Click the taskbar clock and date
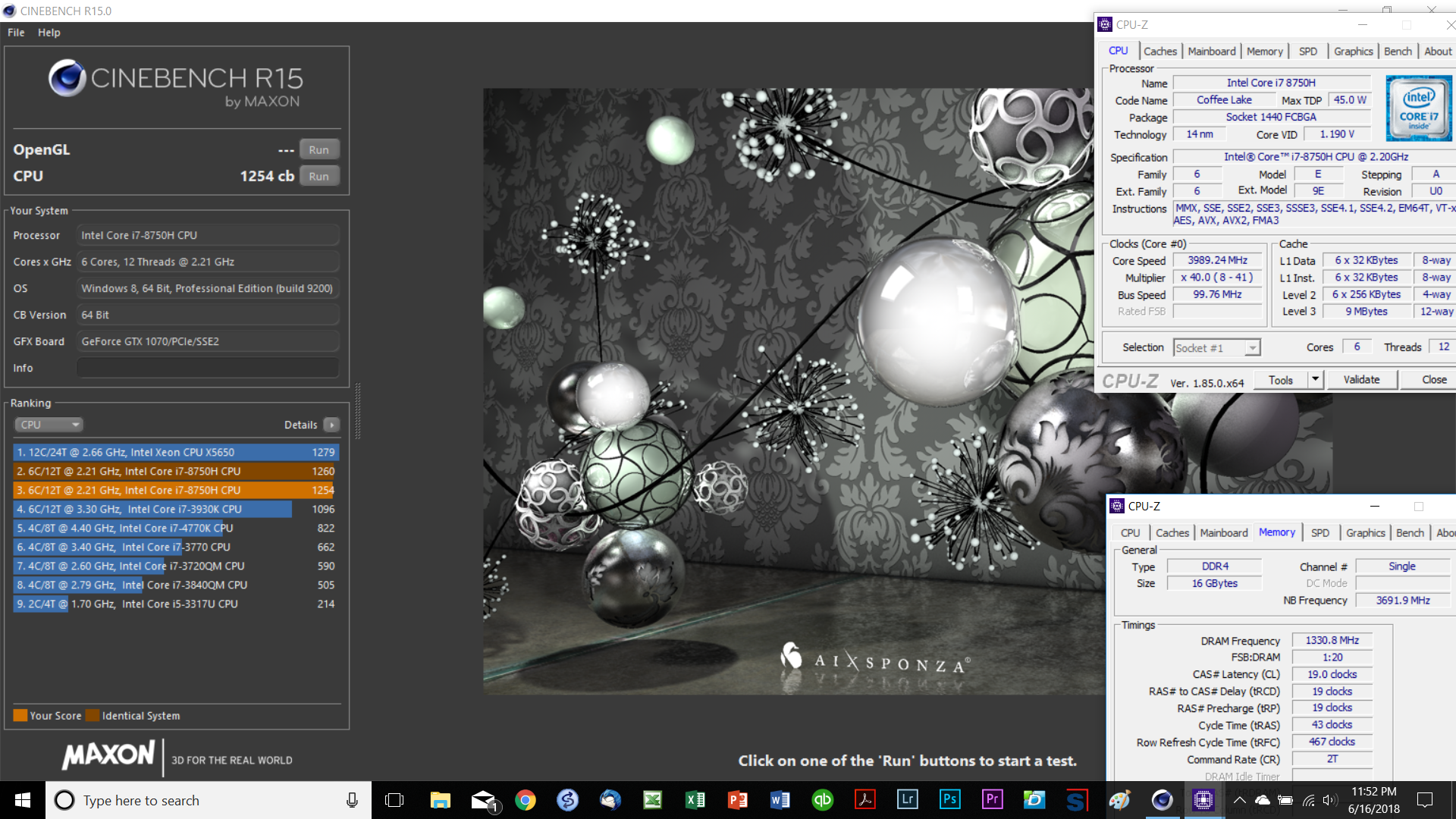The image size is (1456, 819). (1373, 800)
